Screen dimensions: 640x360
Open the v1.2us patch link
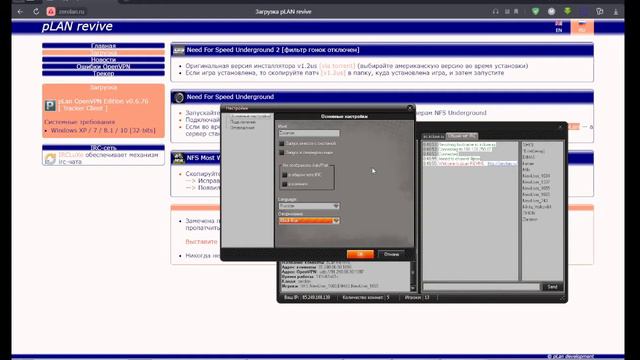tap(333, 73)
